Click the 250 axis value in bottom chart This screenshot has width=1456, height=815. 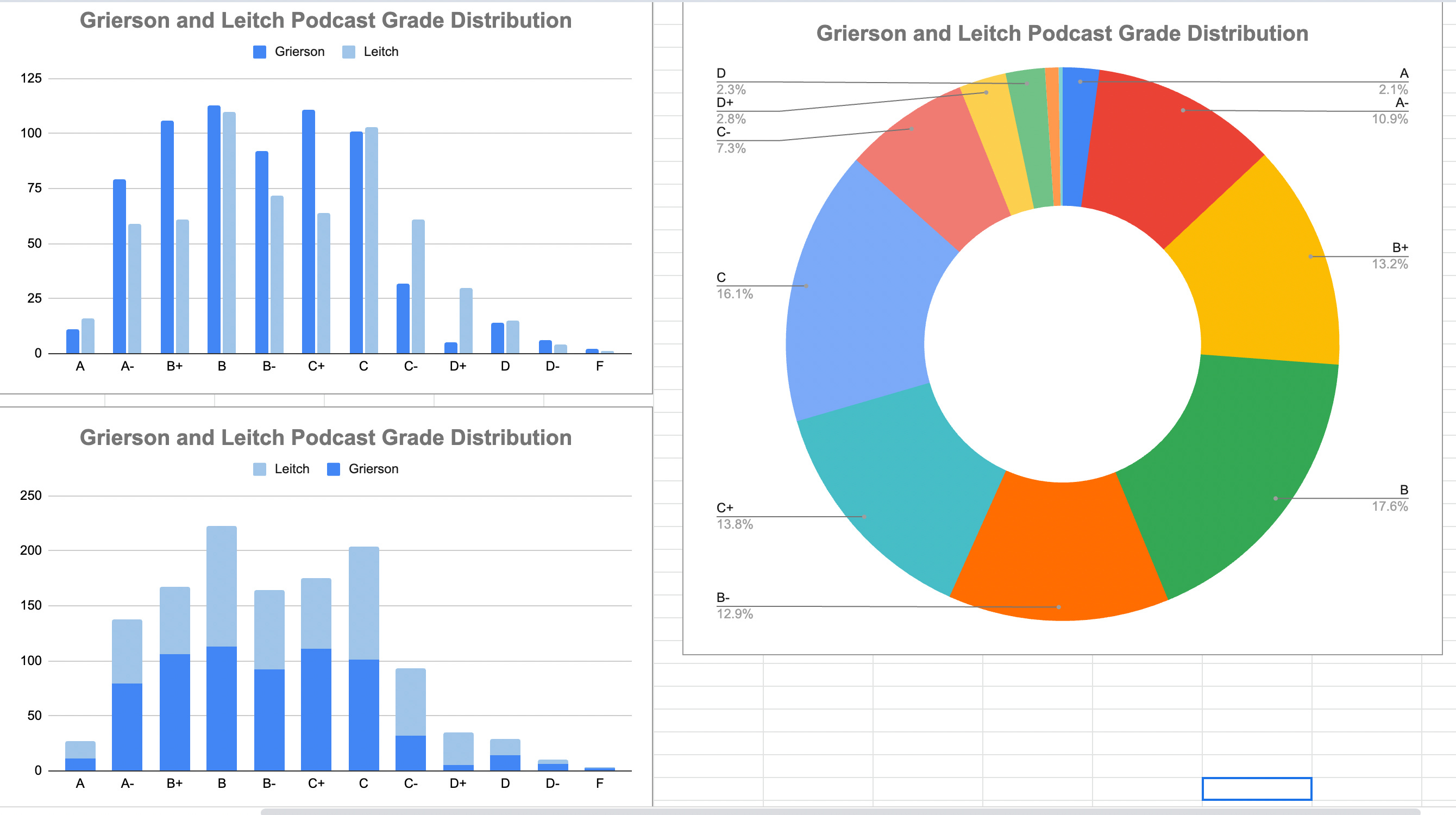pos(31,496)
